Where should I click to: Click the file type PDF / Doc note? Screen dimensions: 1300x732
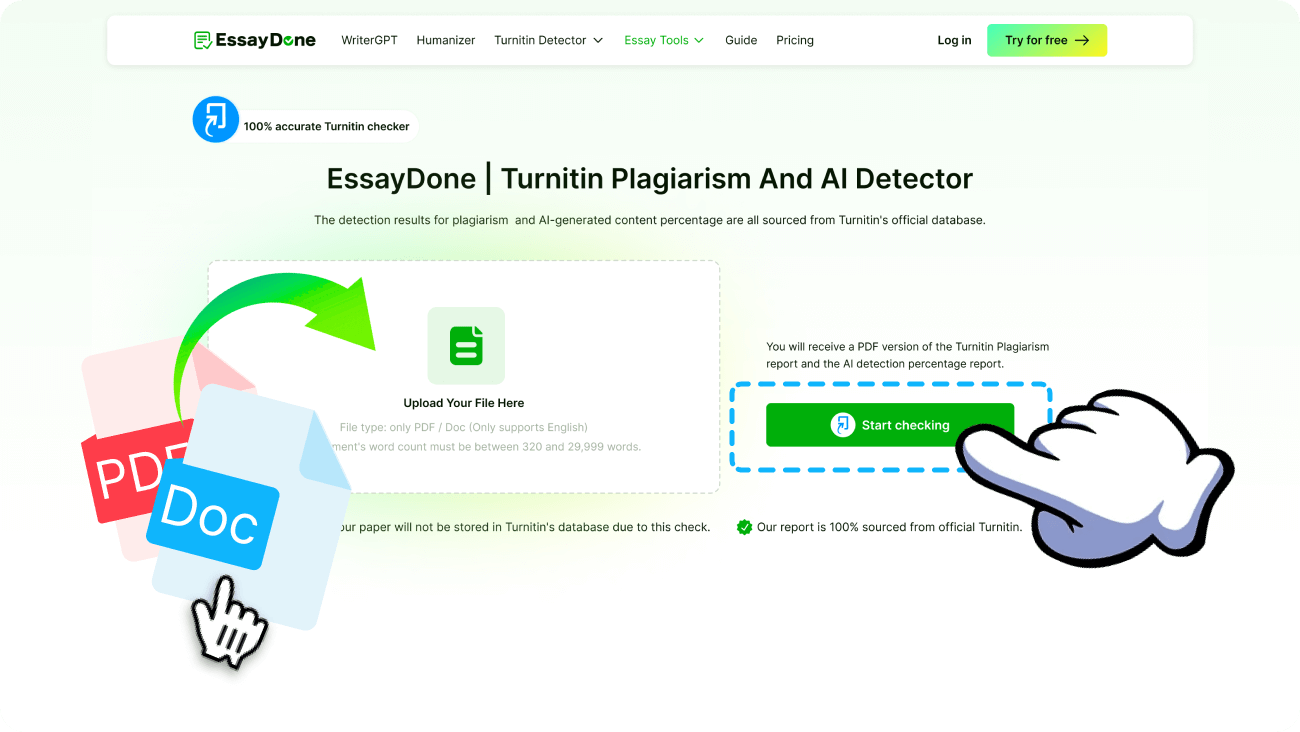464,427
